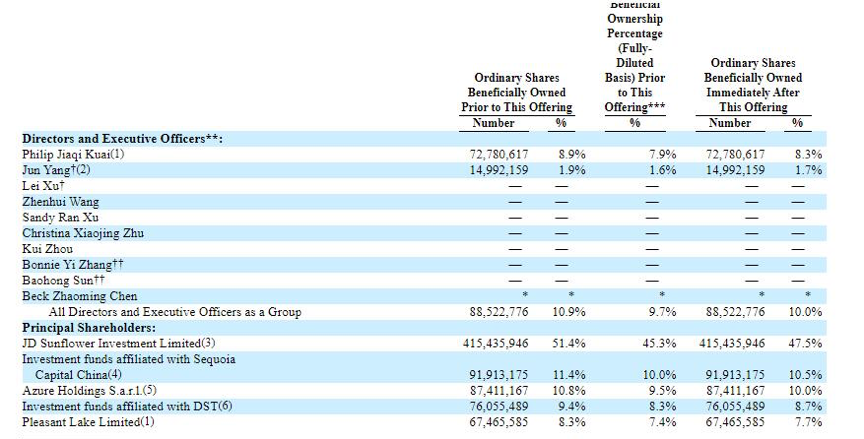The height and width of the screenshot is (439, 864).
Task: Click the name Beck Zhaoming Chen
Action: (79, 296)
